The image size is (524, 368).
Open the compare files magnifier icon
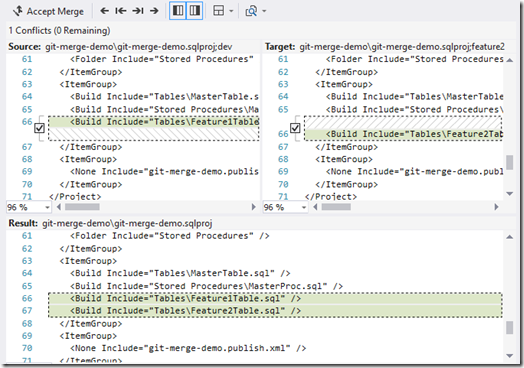251,11
